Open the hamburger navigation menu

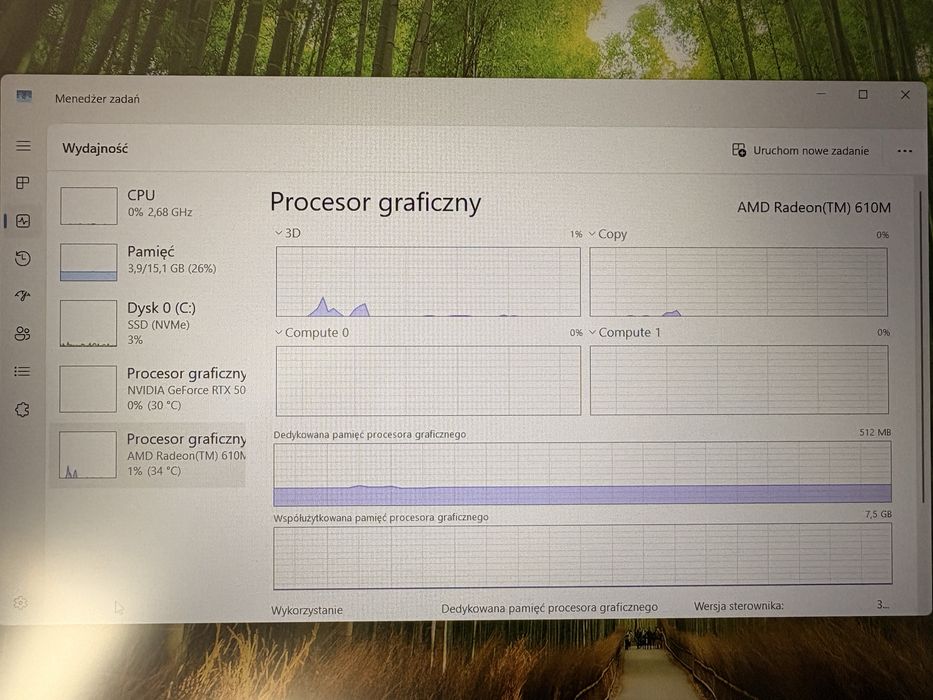(x=23, y=146)
